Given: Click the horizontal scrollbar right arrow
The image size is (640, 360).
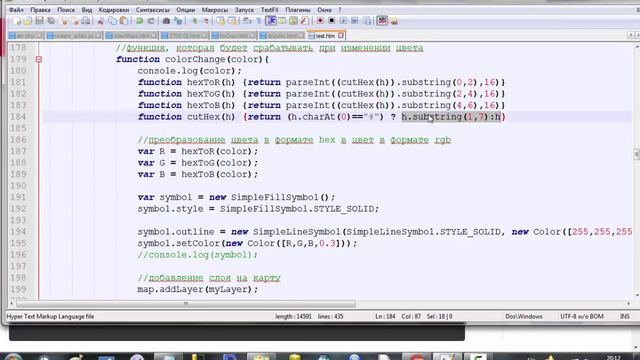Looking at the screenshot, I should 629,304.
